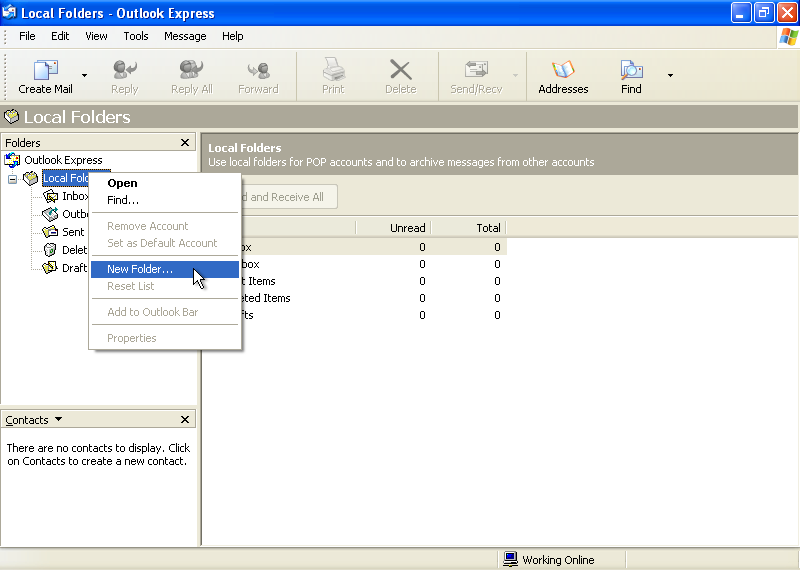Open the Edit menu
The image size is (800, 570).
(x=60, y=36)
